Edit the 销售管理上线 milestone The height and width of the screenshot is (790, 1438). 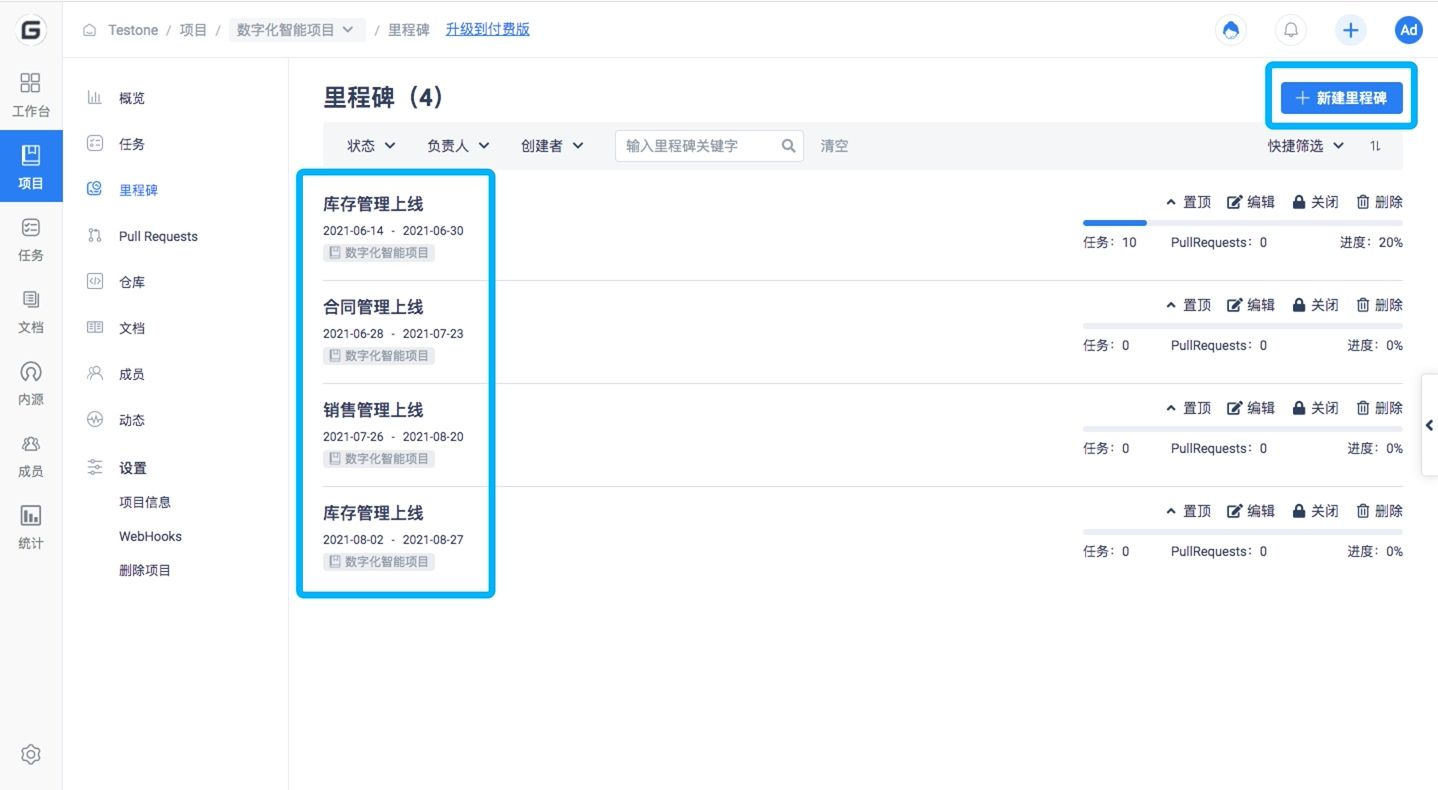tap(1251, 408)
